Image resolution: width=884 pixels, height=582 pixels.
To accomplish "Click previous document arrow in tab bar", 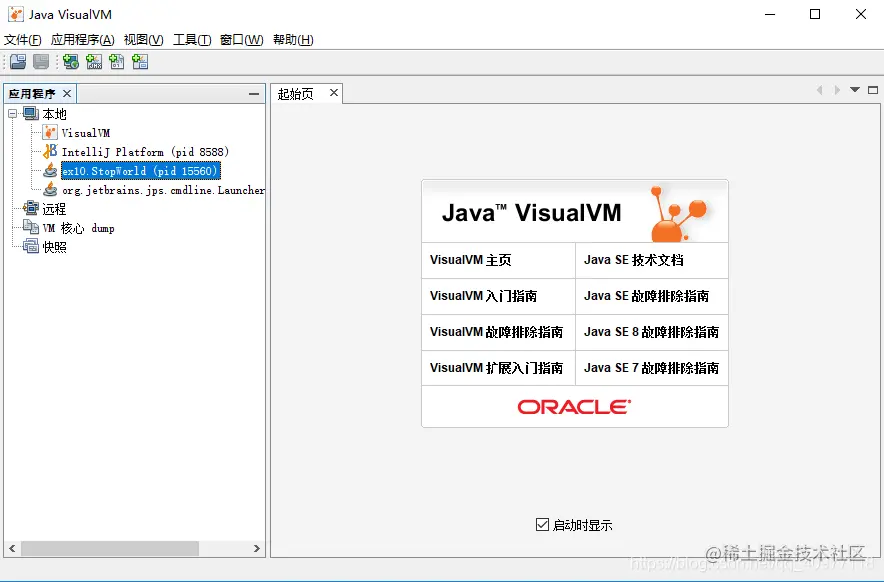I will point(820,90).
